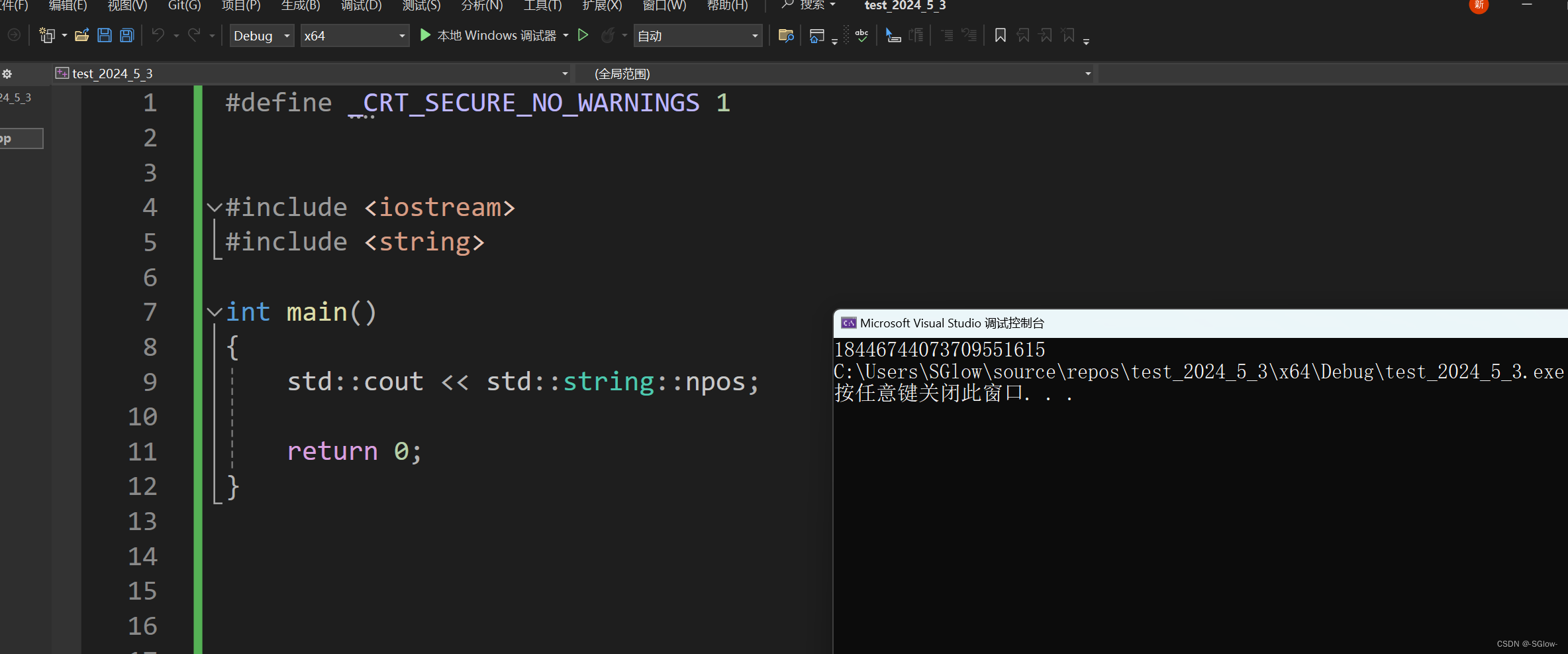Viewport: 1568px width, 654px height.
Task: Select the test_2024_5_3 document tab
Action: 111,73
